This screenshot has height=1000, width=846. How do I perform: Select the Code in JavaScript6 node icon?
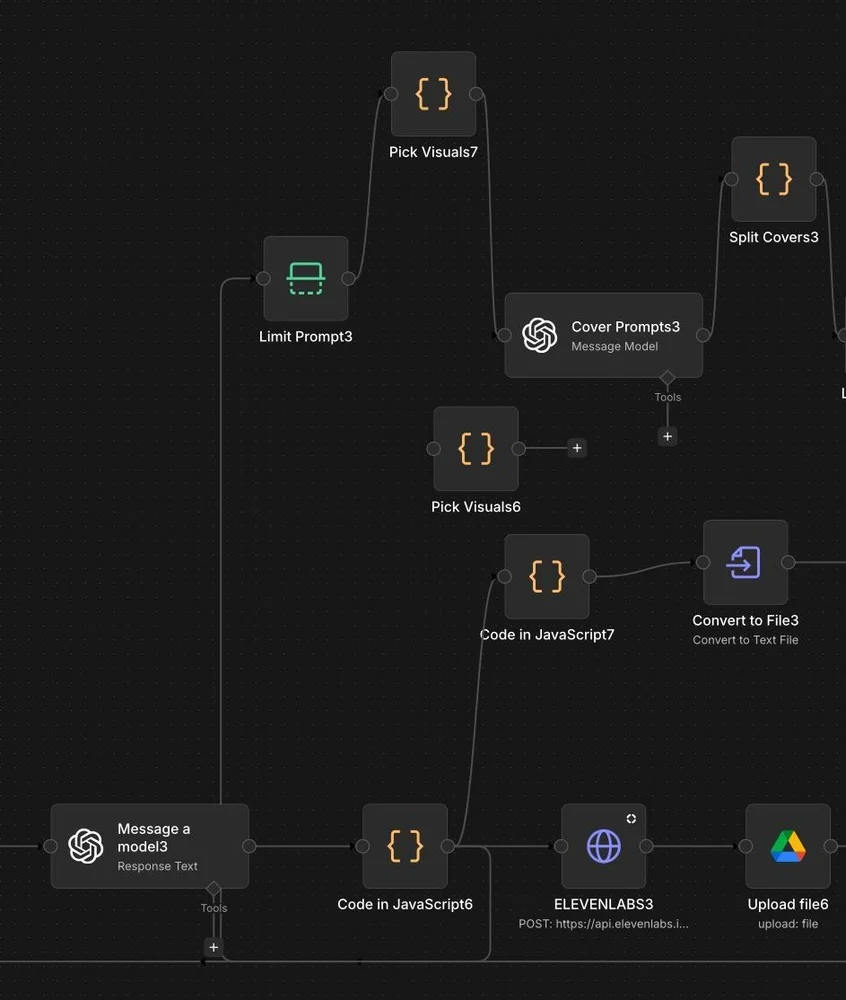(x=405, y=846)
